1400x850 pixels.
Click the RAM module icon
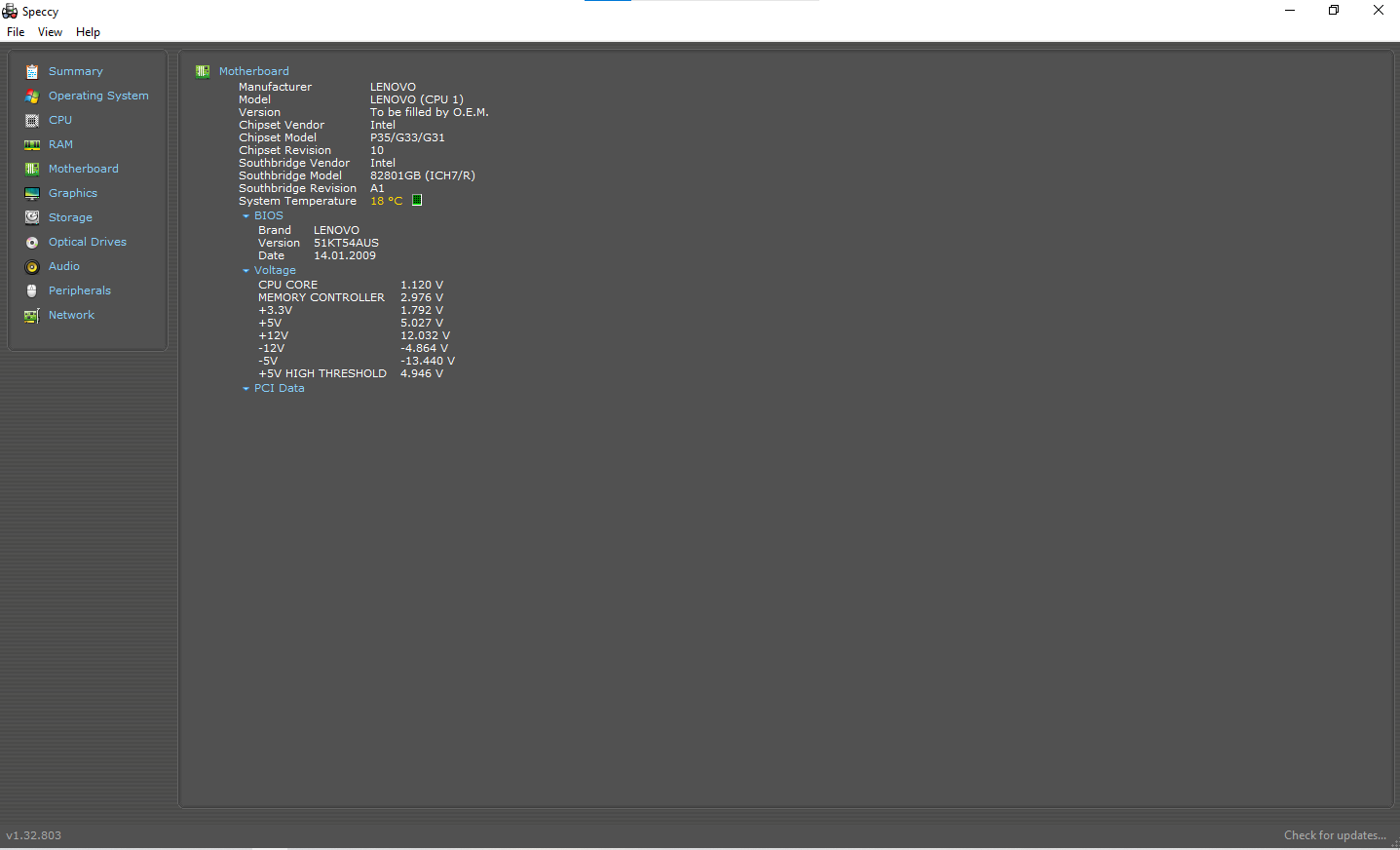[x=32, y=145]
